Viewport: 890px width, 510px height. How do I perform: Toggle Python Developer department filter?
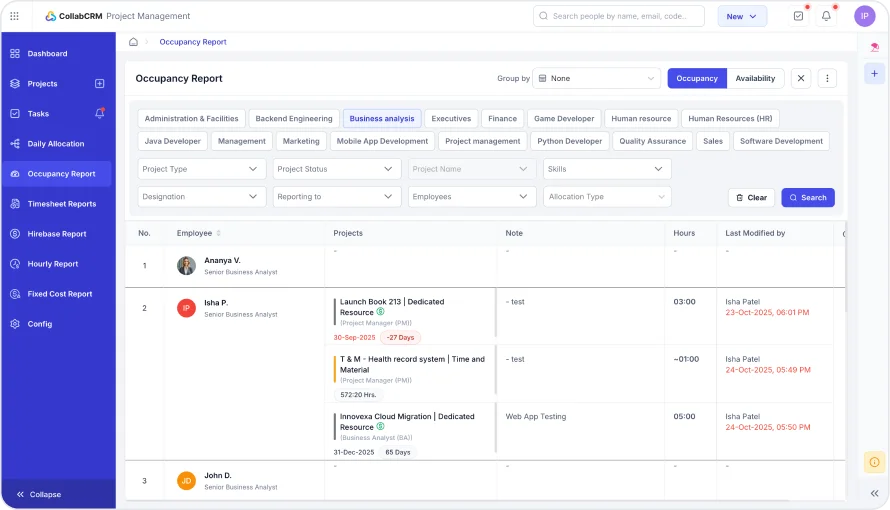coord(569,141)
